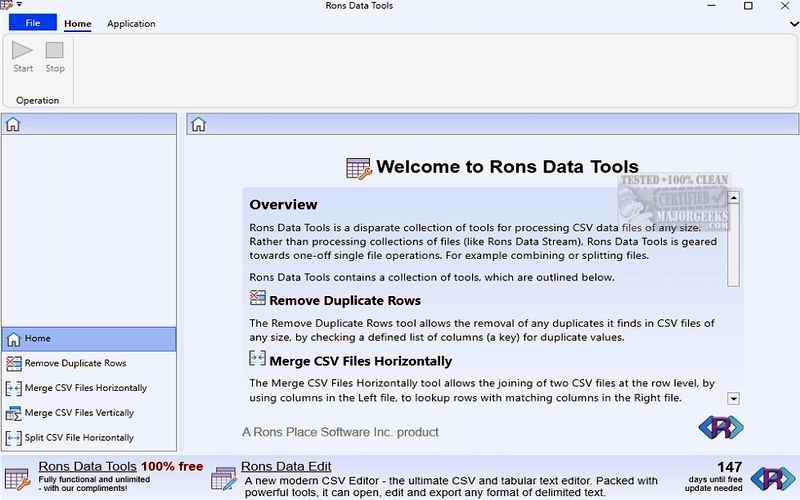This screenshot has width=800, height=500.
Task: Select Remove Duplicate Rows in sidebar
Action: [75, 363]
